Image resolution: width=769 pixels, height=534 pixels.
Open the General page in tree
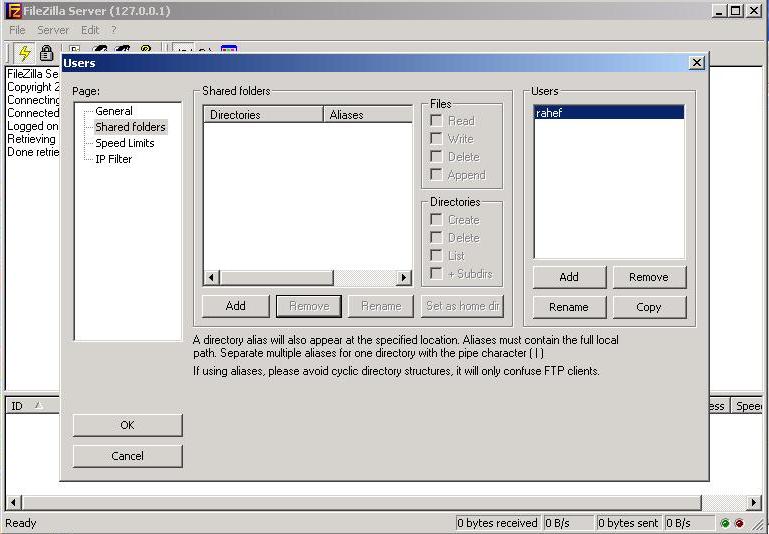click(x=114, y=111)
